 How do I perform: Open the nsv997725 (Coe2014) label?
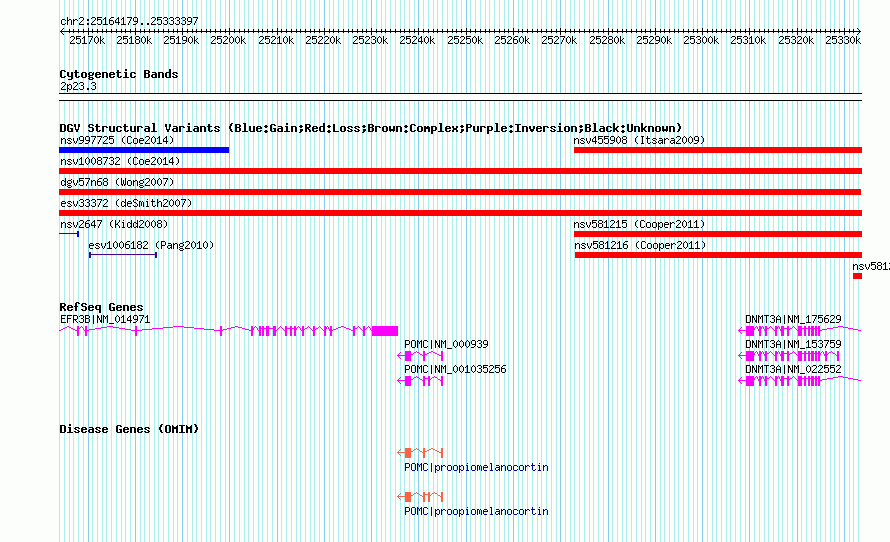117,140
